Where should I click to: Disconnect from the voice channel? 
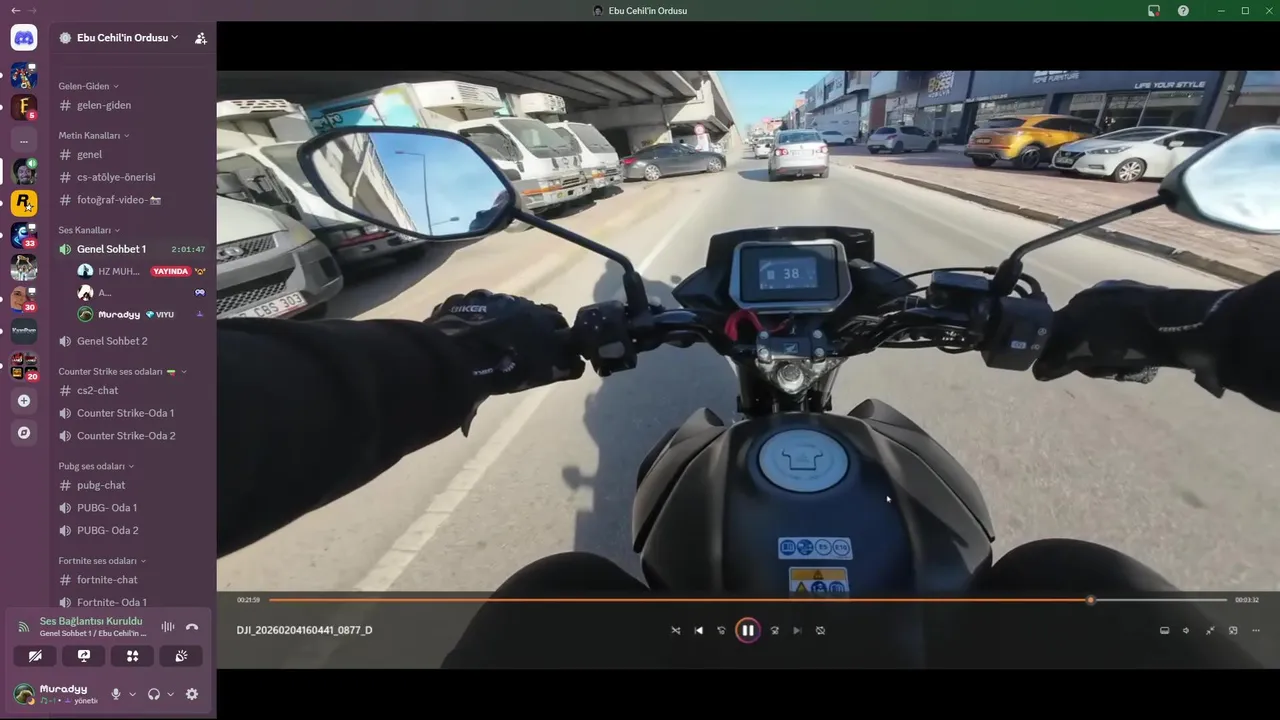pos(192,627)
